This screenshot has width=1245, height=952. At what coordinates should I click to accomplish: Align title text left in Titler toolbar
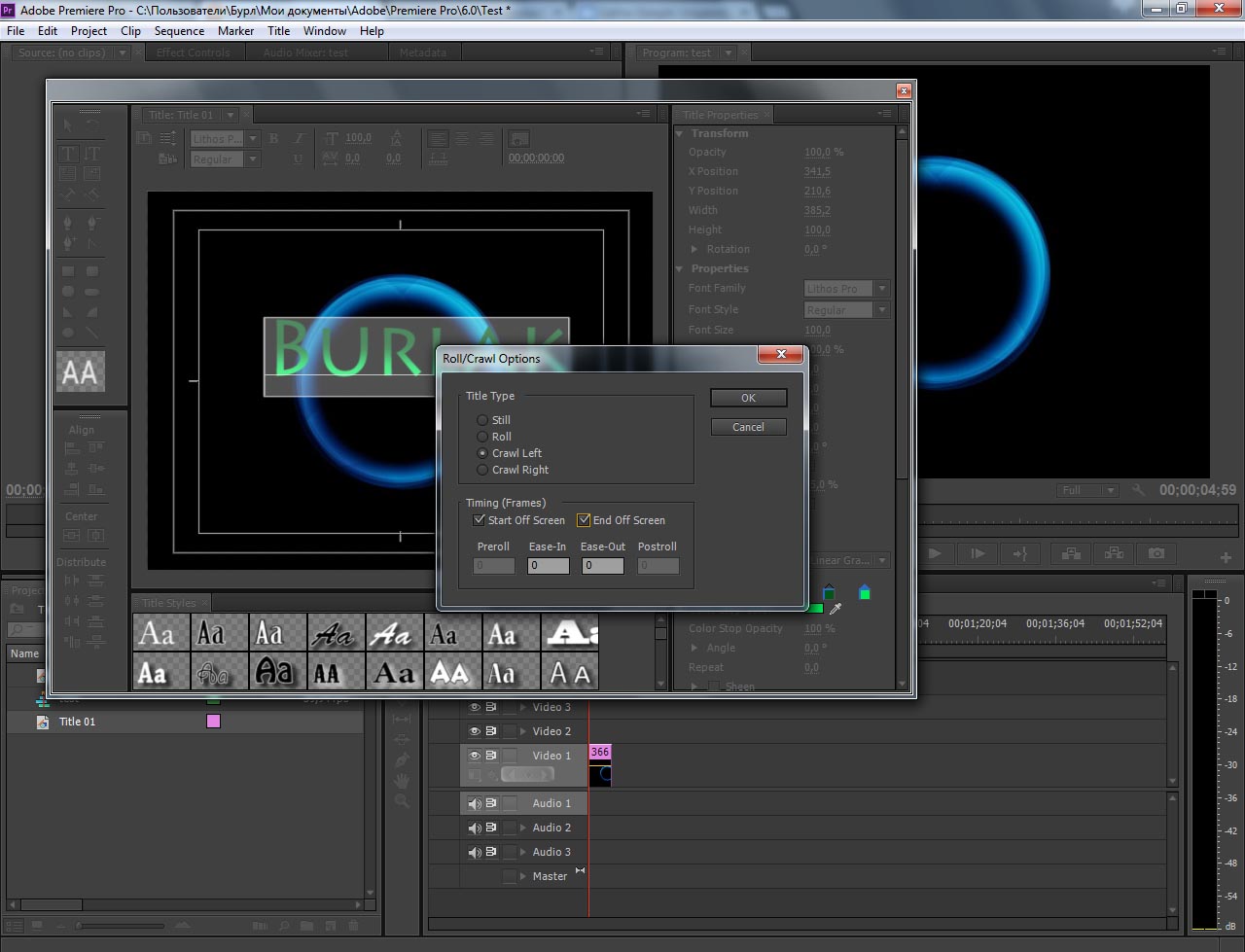[x=439, y=139]
